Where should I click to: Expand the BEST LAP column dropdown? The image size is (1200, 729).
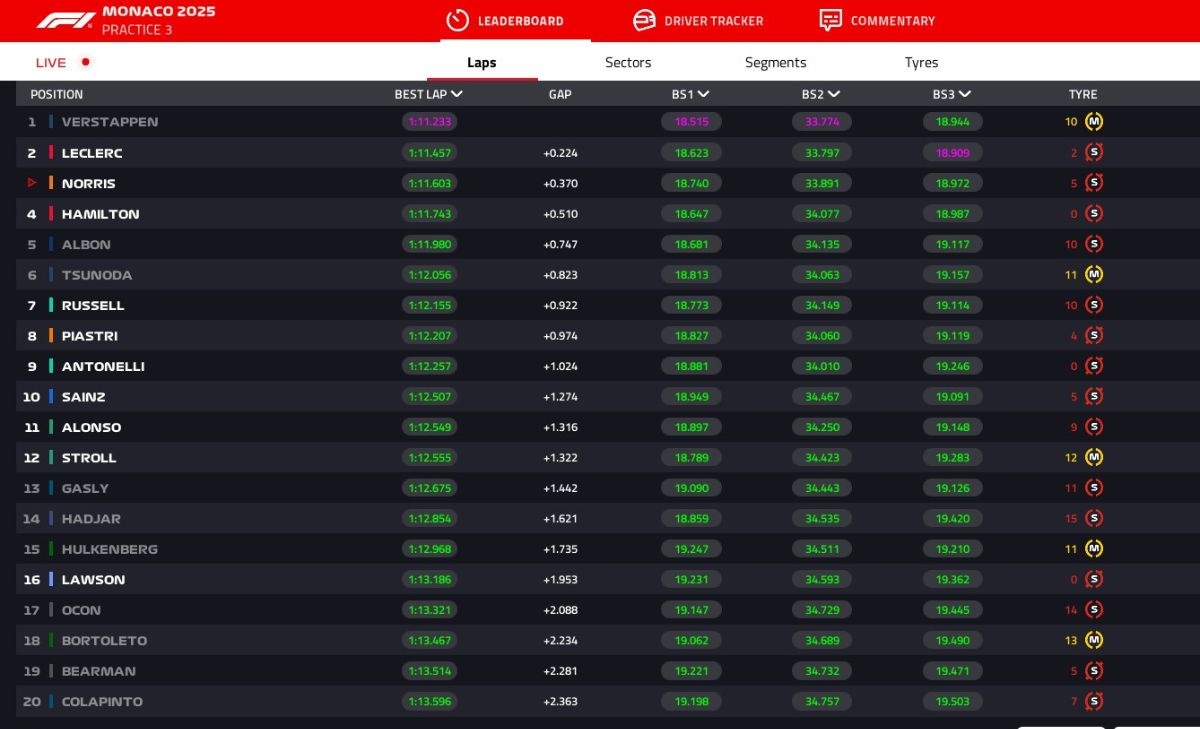(457, 94)
